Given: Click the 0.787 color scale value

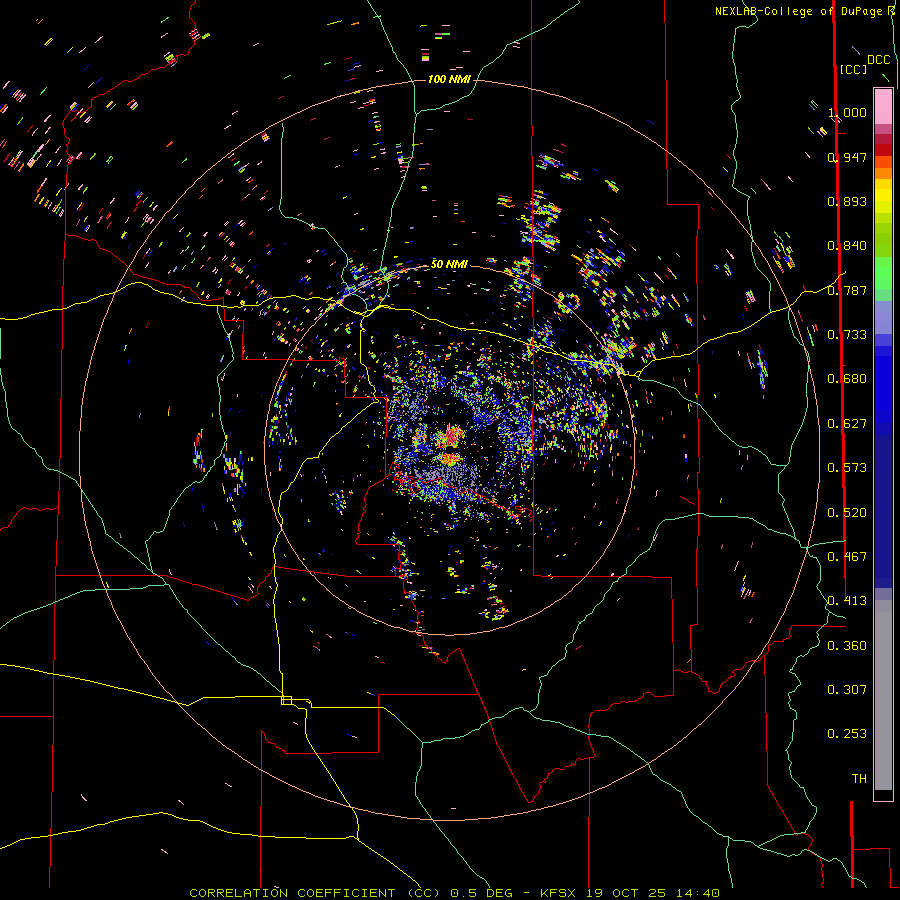Looking at the screenshot, I should coord(847,290).
